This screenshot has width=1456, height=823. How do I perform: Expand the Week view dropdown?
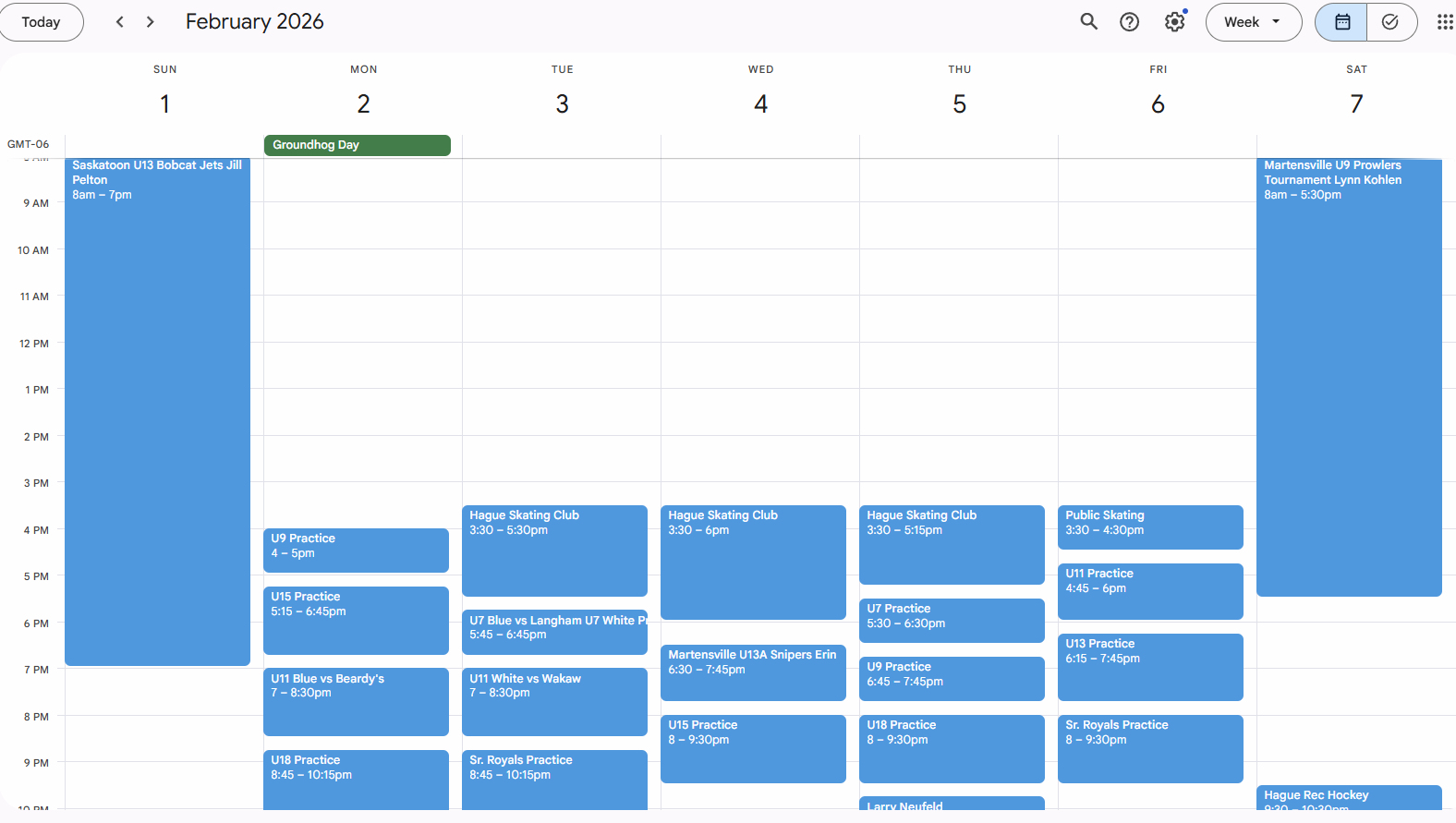click(1253, 22)
